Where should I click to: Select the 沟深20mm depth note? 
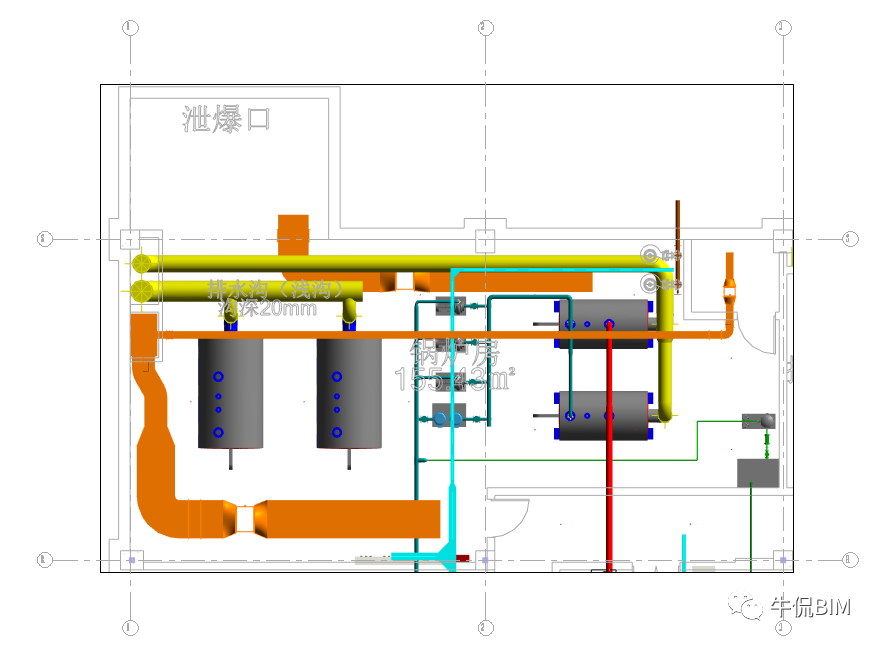(x=268, y=308)
